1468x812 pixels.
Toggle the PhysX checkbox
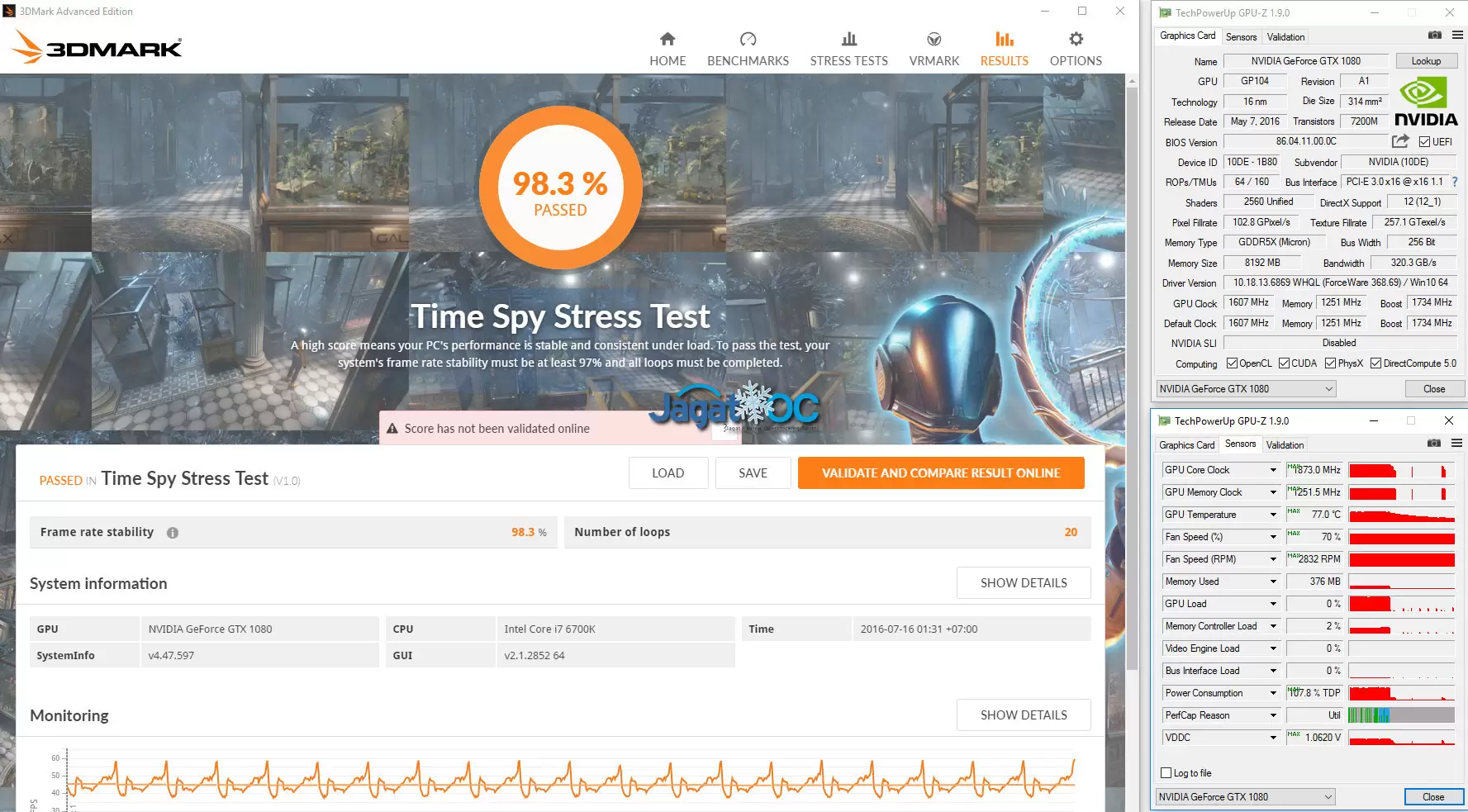click(1330, 363)
